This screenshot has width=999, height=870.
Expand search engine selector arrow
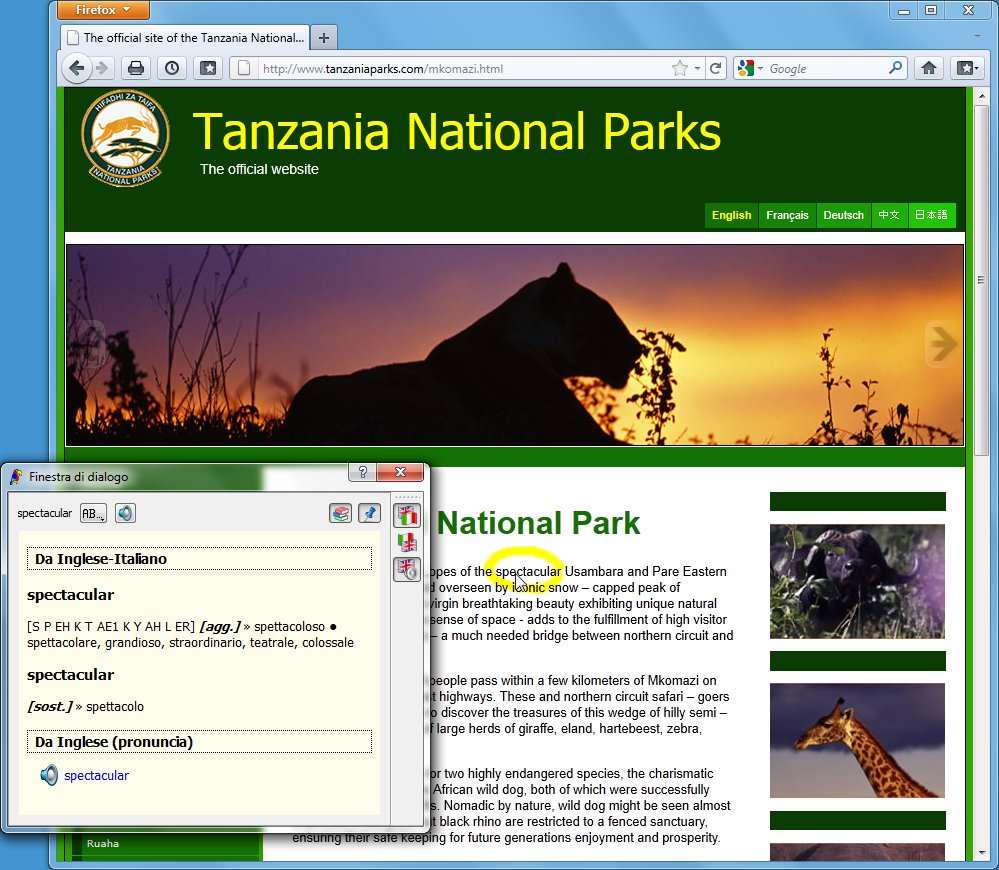tap(760, 68)
